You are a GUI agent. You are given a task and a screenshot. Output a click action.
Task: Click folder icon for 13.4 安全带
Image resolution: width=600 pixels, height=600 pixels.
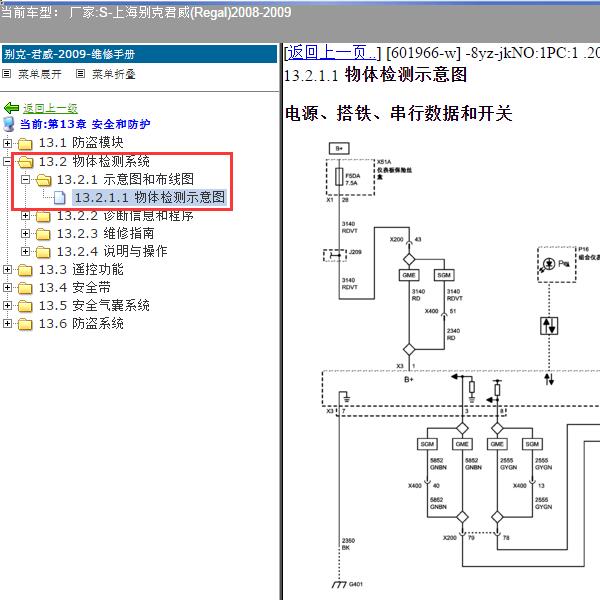[x=25, y=288]
